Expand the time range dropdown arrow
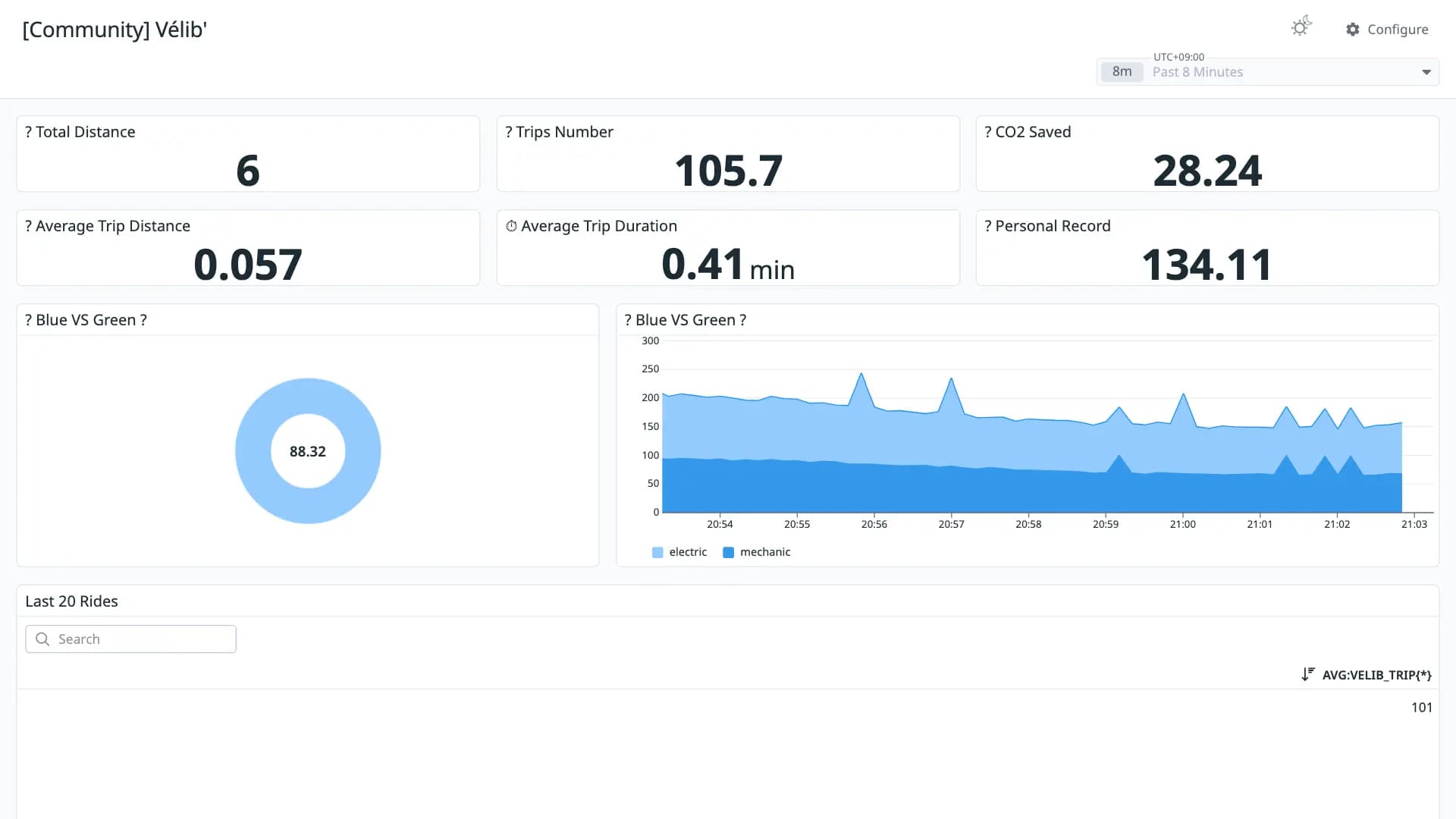 (1426, 72)
